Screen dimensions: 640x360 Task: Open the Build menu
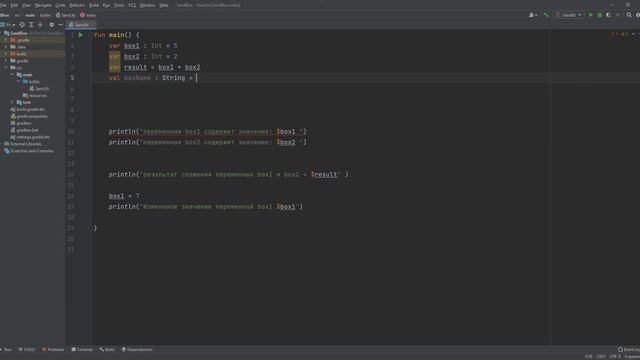tap(94, 5)
